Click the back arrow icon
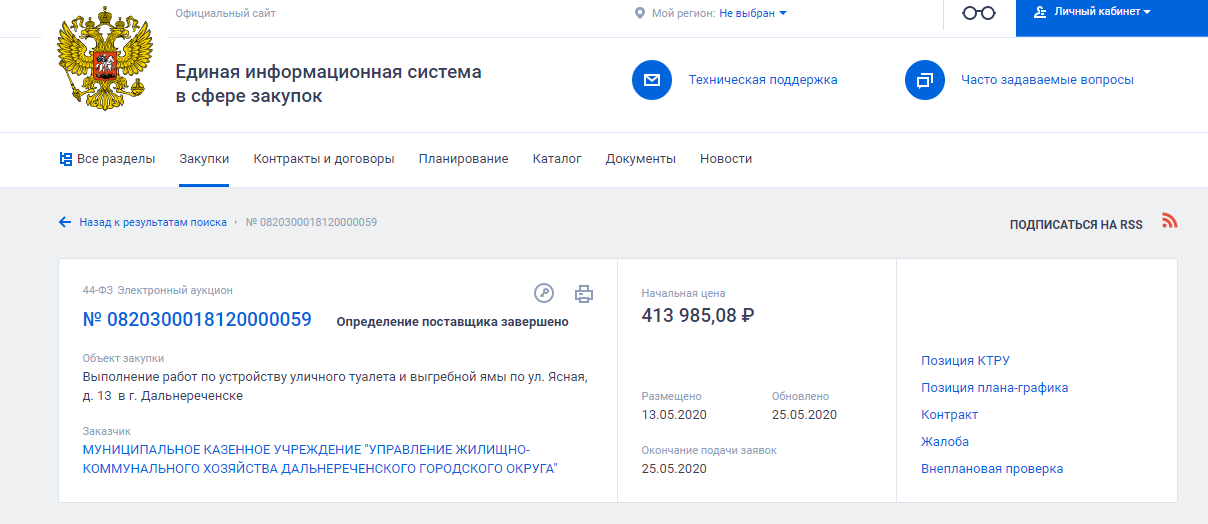The width and height of the screenshot is (1208, 524). coord(65,222)
